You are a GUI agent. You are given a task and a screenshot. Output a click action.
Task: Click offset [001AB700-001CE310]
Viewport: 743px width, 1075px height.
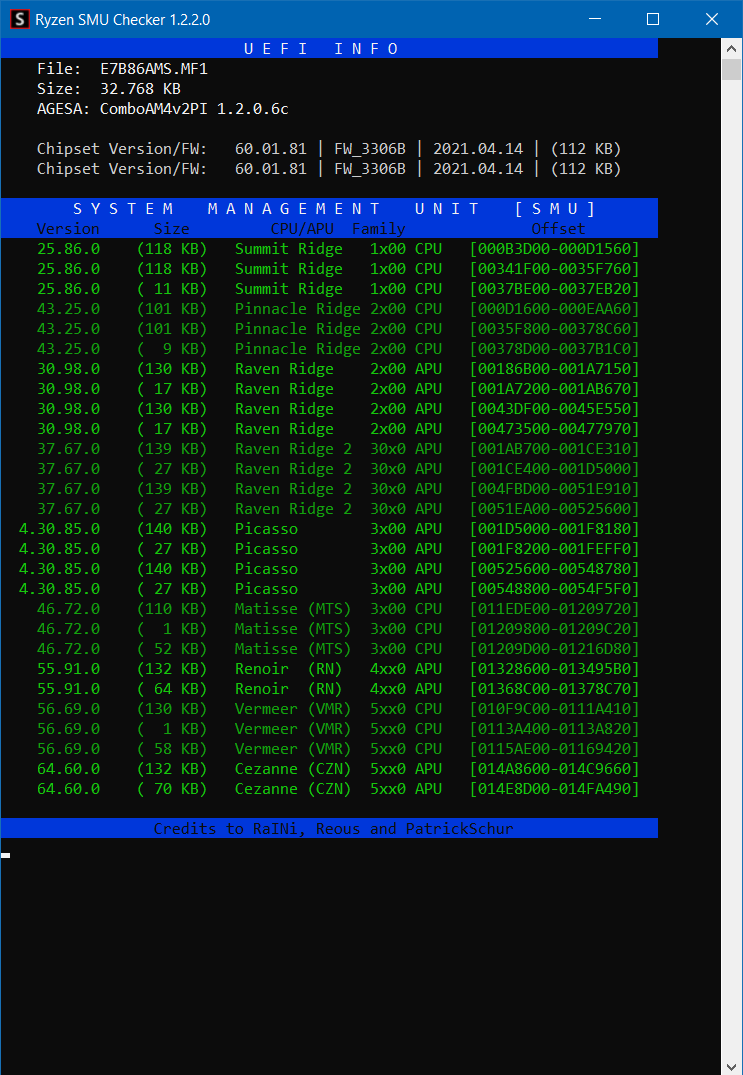click(555, 449)
